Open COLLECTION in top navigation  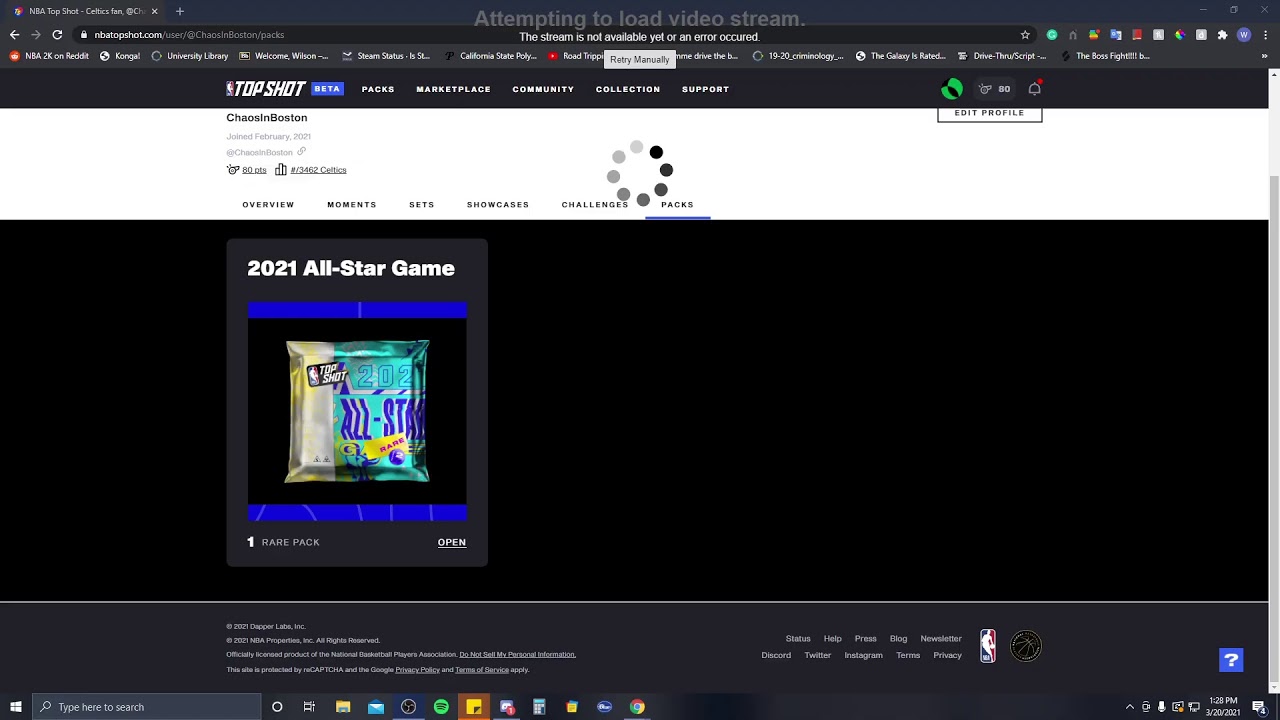(x=628, y=89)
